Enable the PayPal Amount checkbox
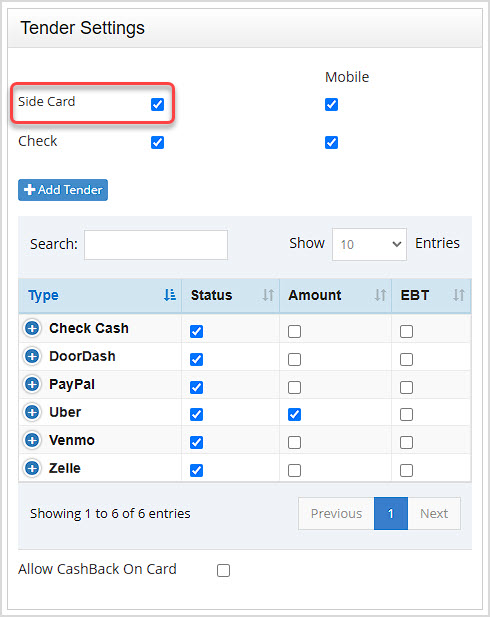The image size is (490, 617). tap(294, 387)
